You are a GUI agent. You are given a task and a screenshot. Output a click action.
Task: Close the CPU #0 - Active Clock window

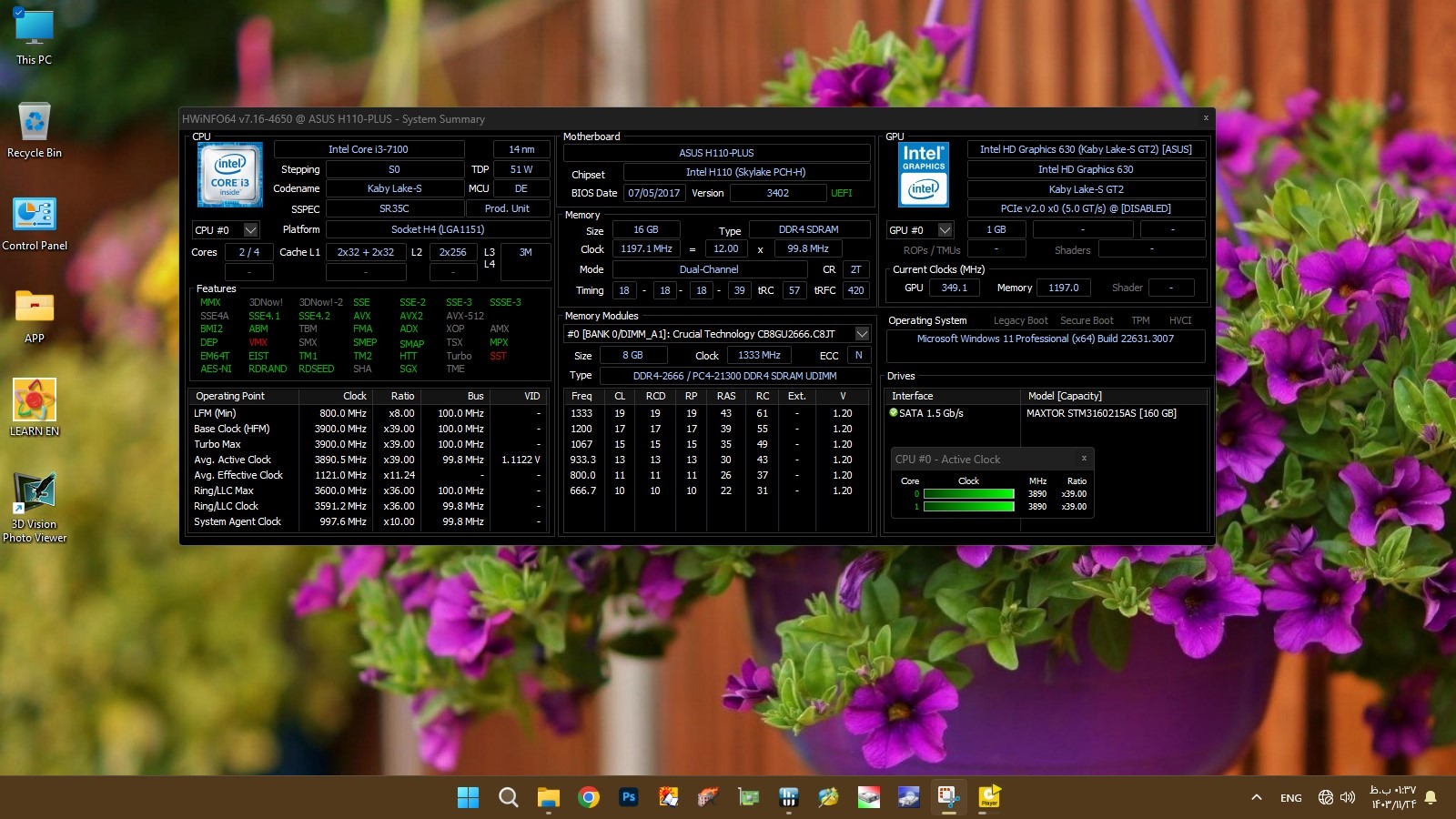[1084, 459]
